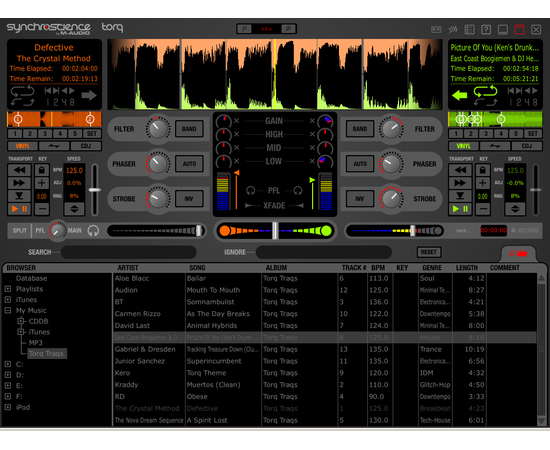The width and height of the screenshot is (550, 450).
Task: Expand the iPod tree node
Action: point(8,407)
